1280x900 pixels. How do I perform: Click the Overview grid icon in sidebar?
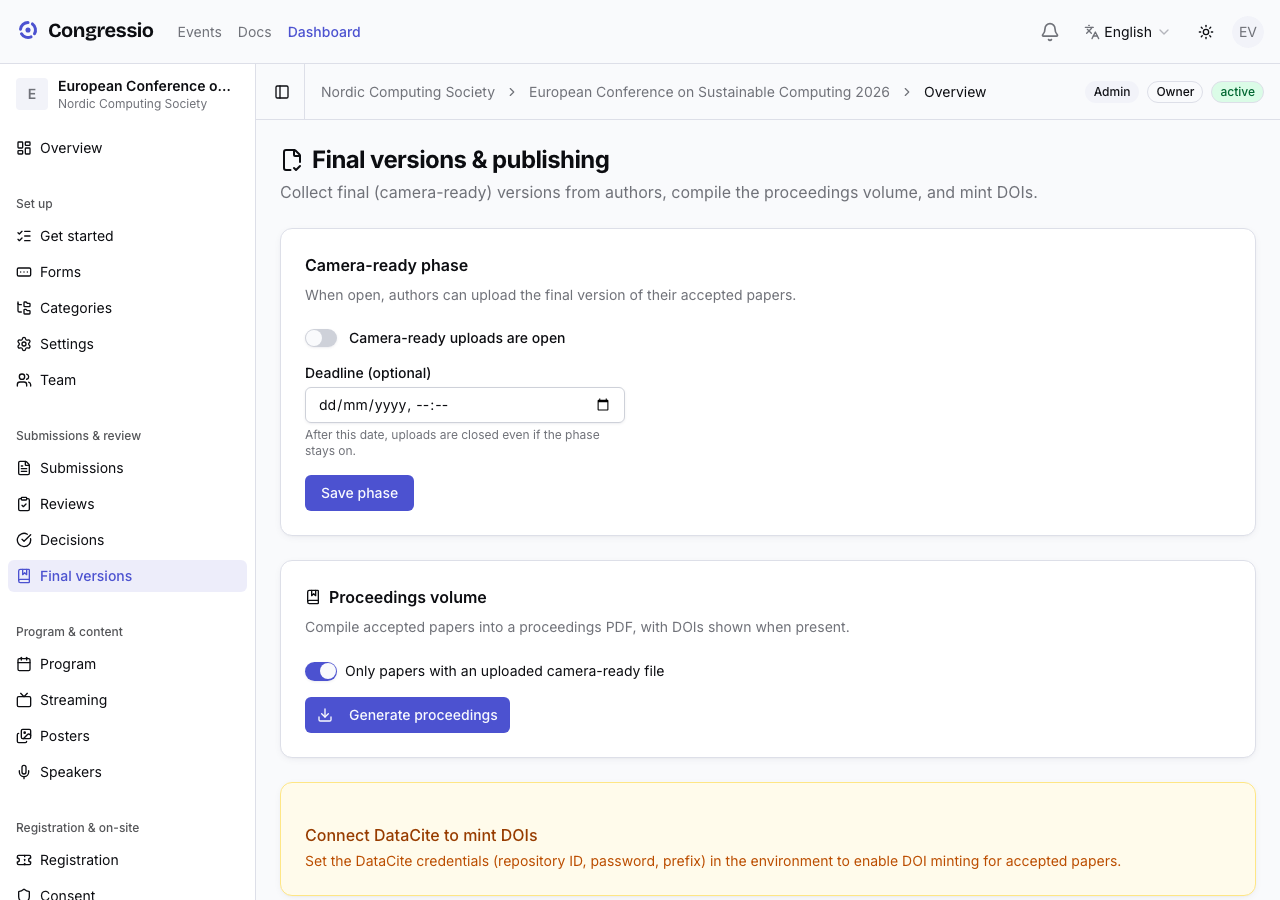(x=24, y=148)
